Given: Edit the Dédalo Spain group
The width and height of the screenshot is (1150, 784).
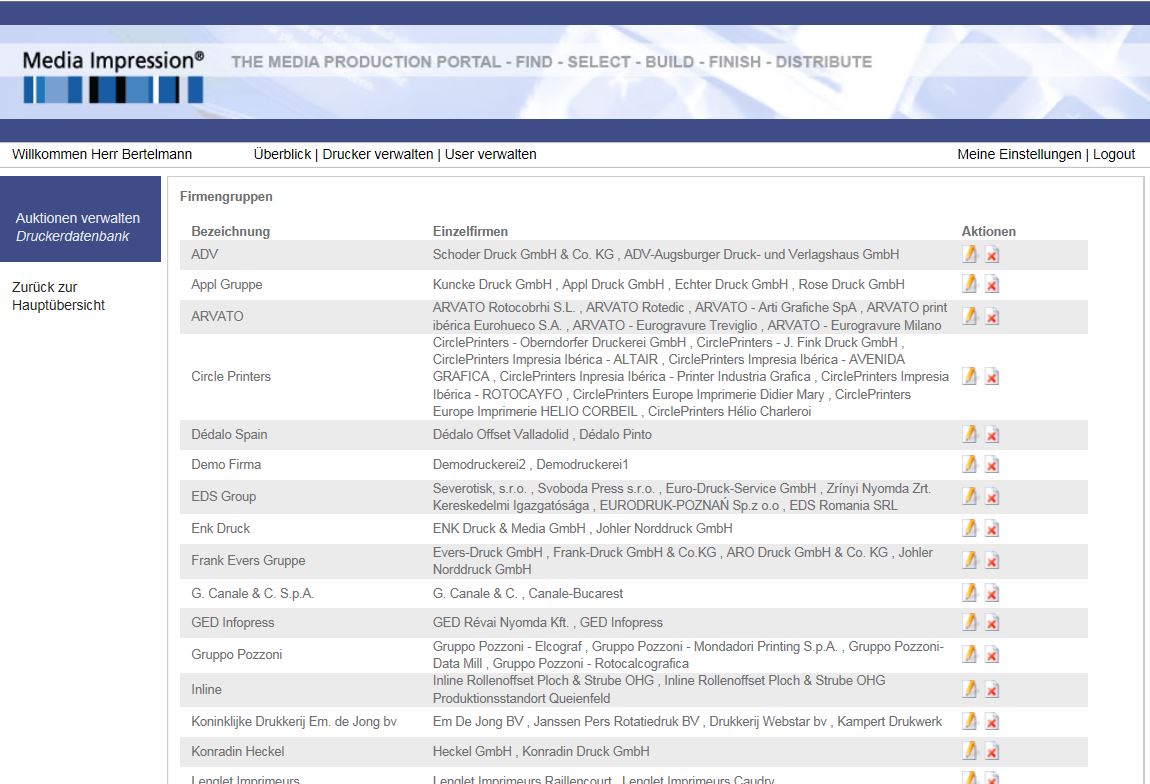Looking at the screenshot, I should click(x=969, y=435).
